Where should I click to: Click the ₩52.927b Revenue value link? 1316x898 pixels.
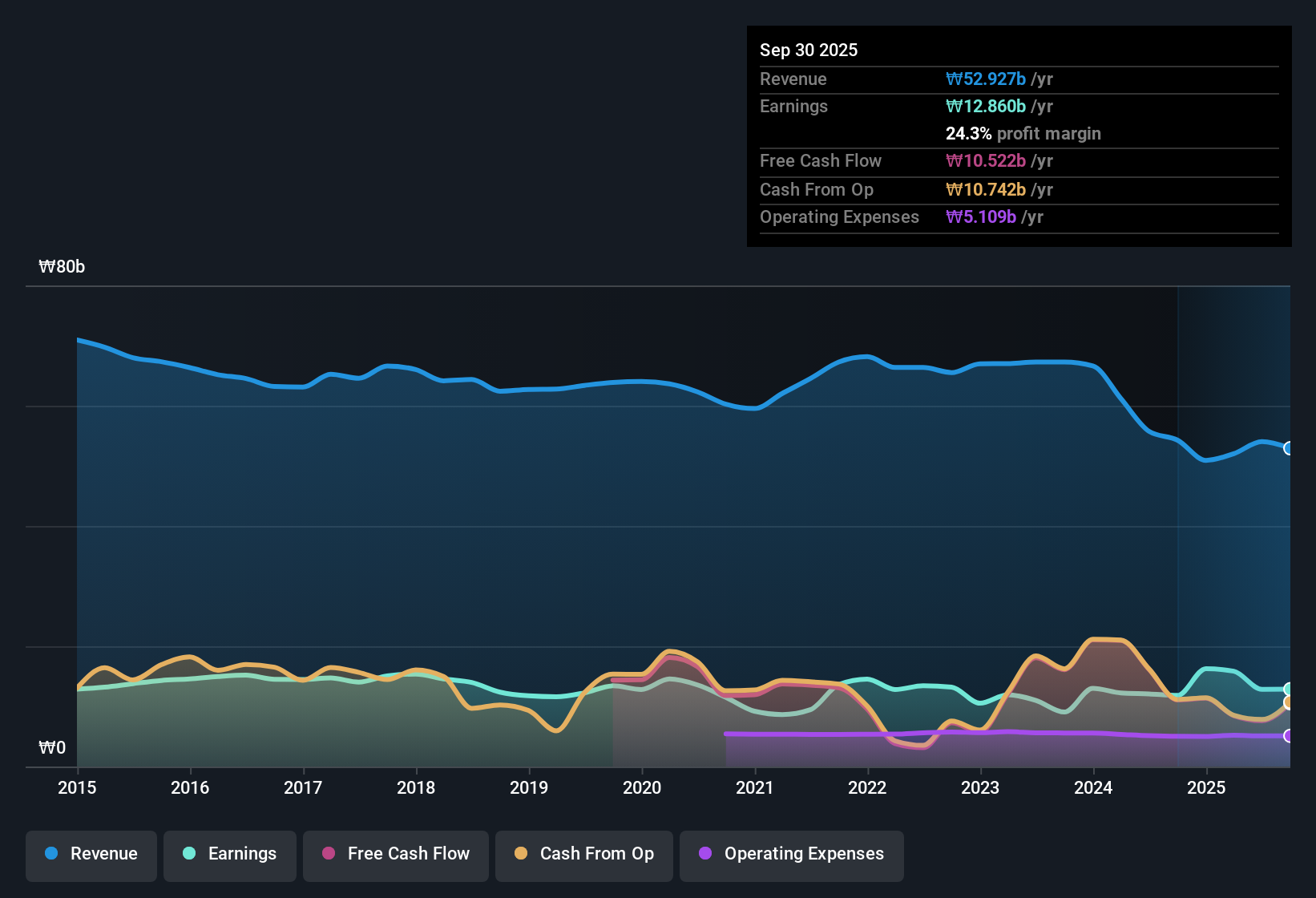tap(987, 79)
